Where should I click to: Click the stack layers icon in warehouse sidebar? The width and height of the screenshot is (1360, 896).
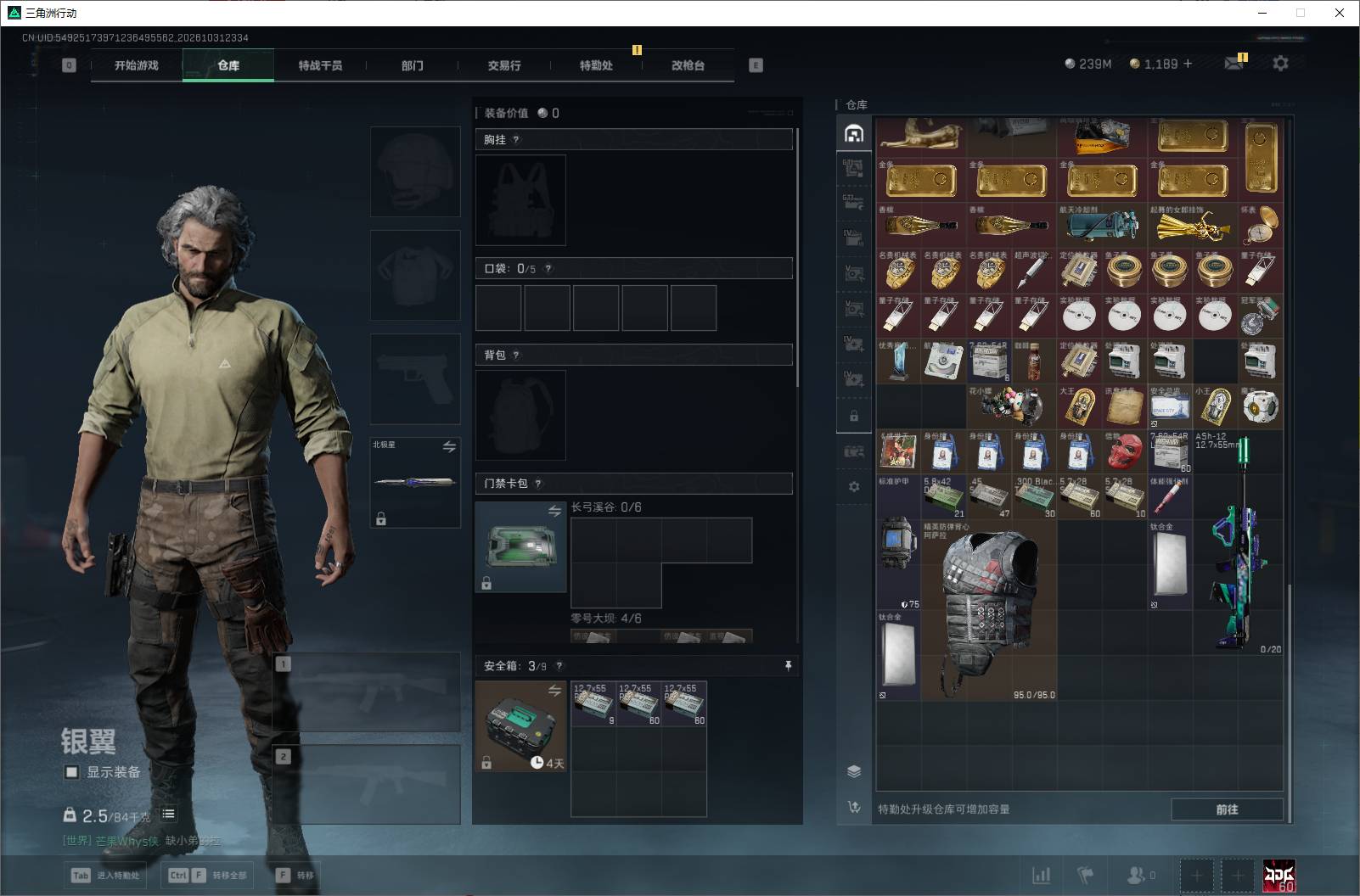[854, 771]
